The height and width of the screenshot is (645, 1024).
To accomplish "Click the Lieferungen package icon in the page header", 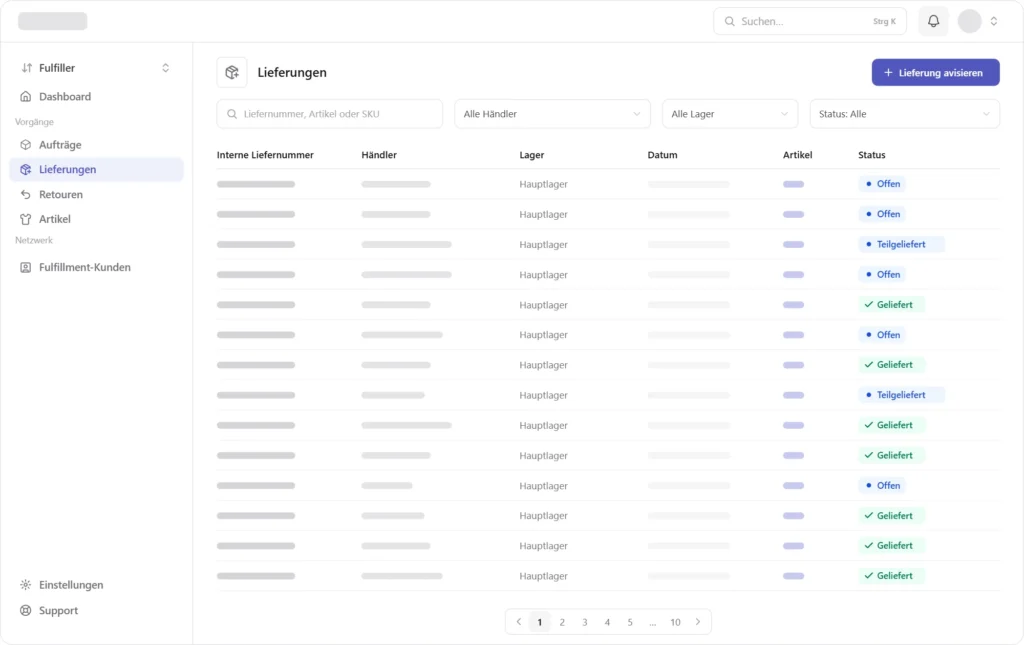I will pos(232,72).
